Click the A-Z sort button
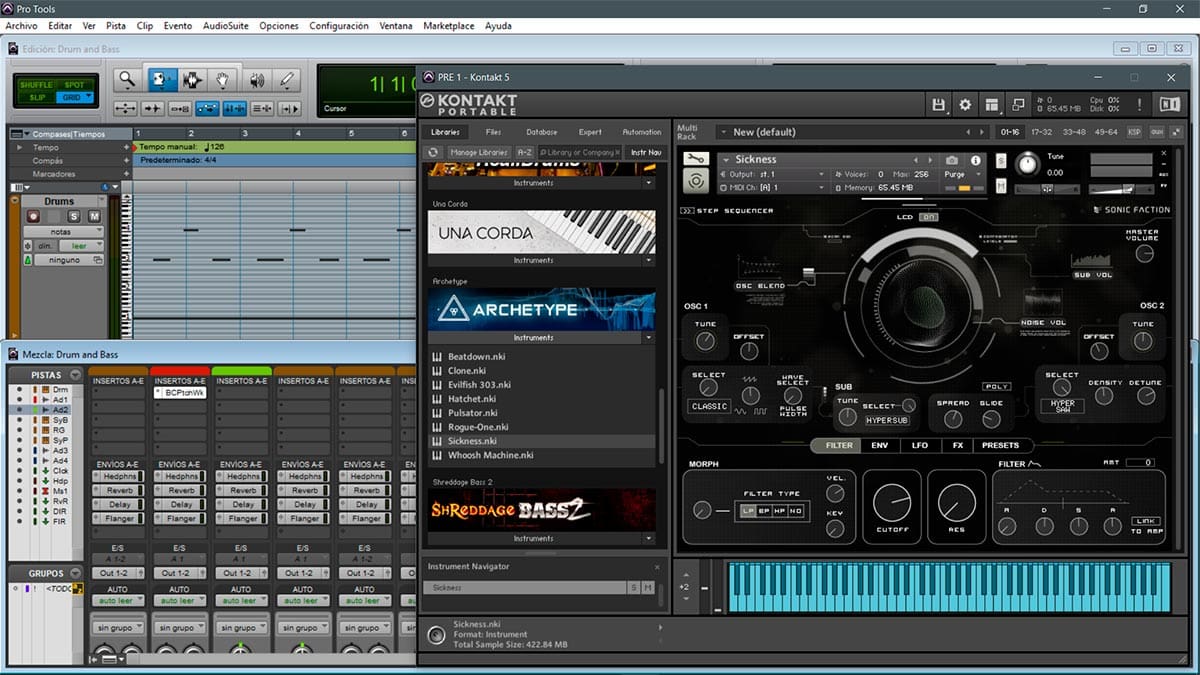Screen dimensions: 1200x675 click(x=524, y=152)
